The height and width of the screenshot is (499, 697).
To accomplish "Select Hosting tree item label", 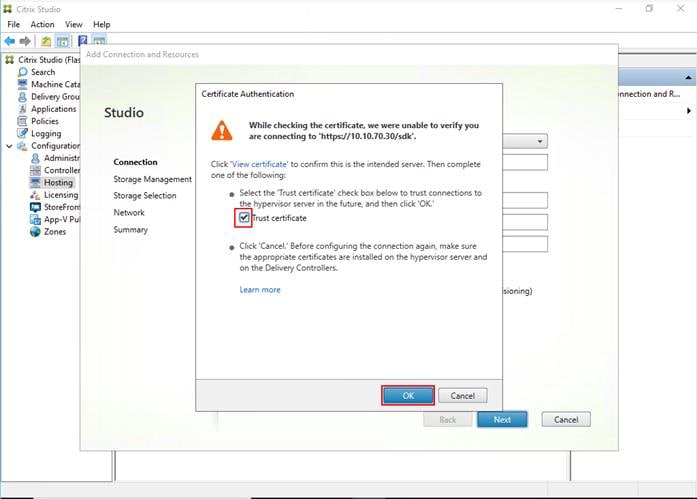I will coord(58,182).
